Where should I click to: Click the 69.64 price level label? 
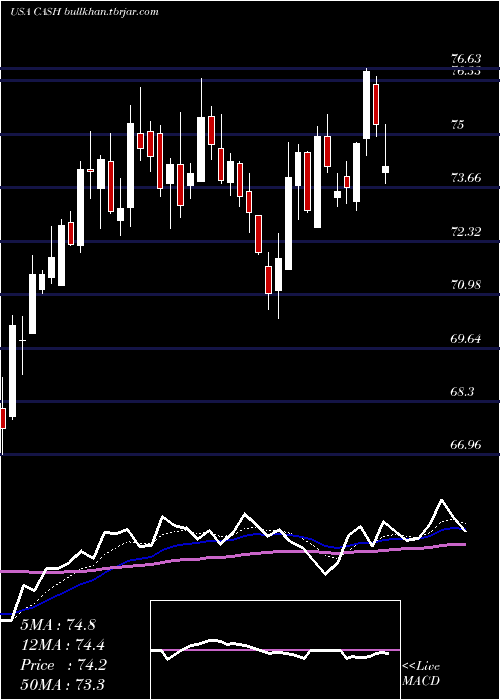point(466,338)
